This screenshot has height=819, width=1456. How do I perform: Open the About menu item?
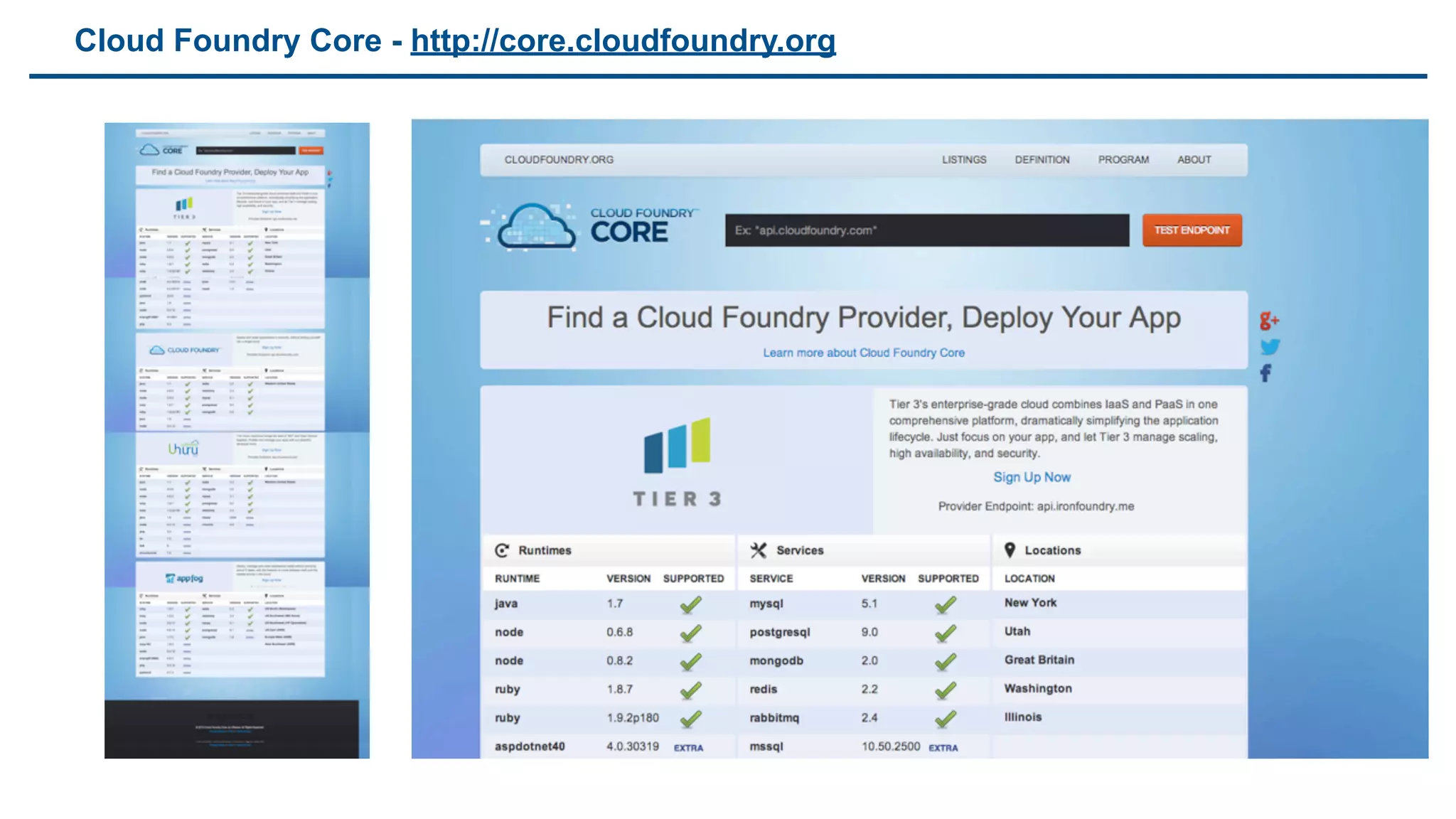pyautogui.click(x=1194, y=160)
